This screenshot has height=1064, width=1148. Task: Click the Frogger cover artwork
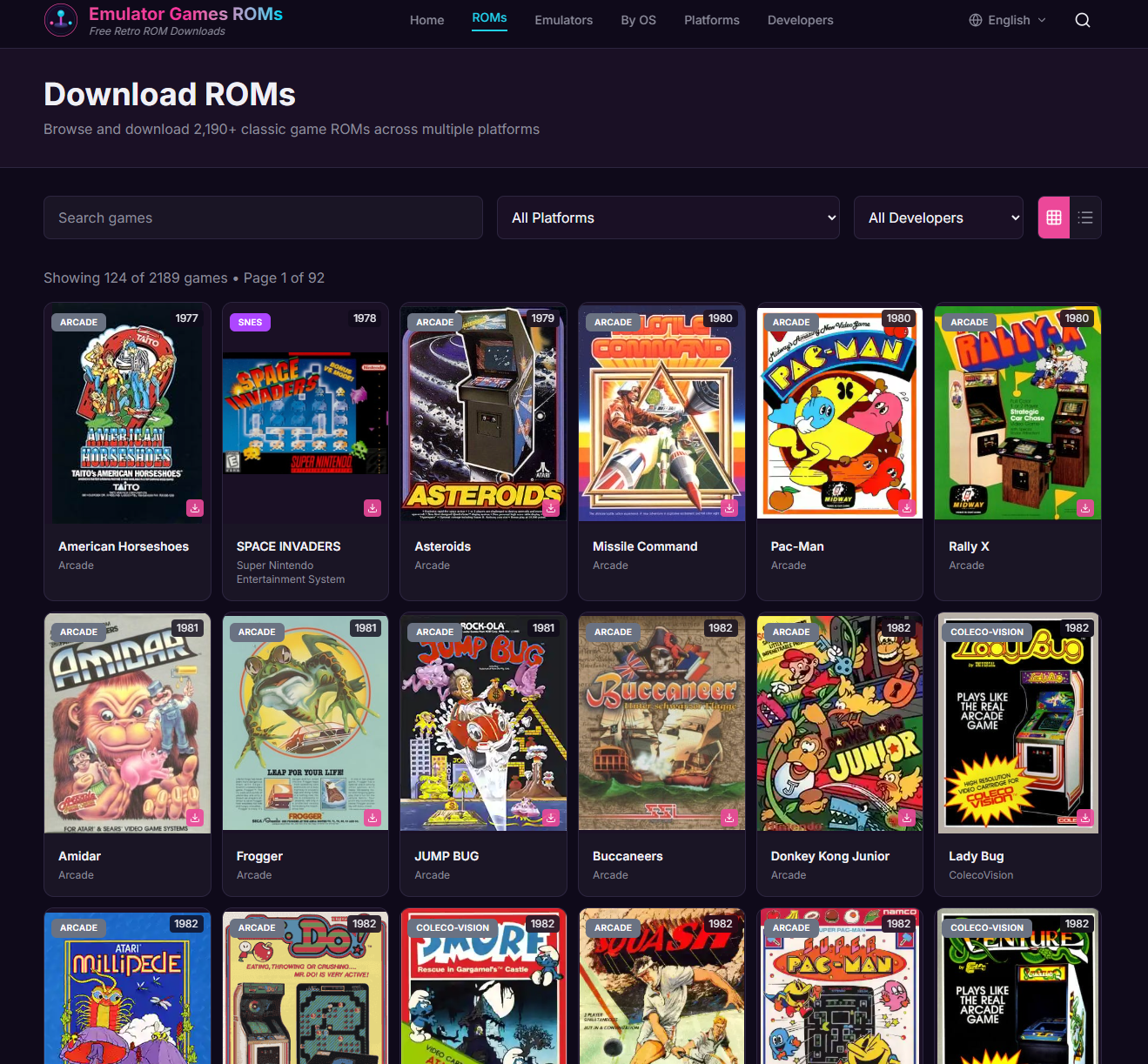305,722
